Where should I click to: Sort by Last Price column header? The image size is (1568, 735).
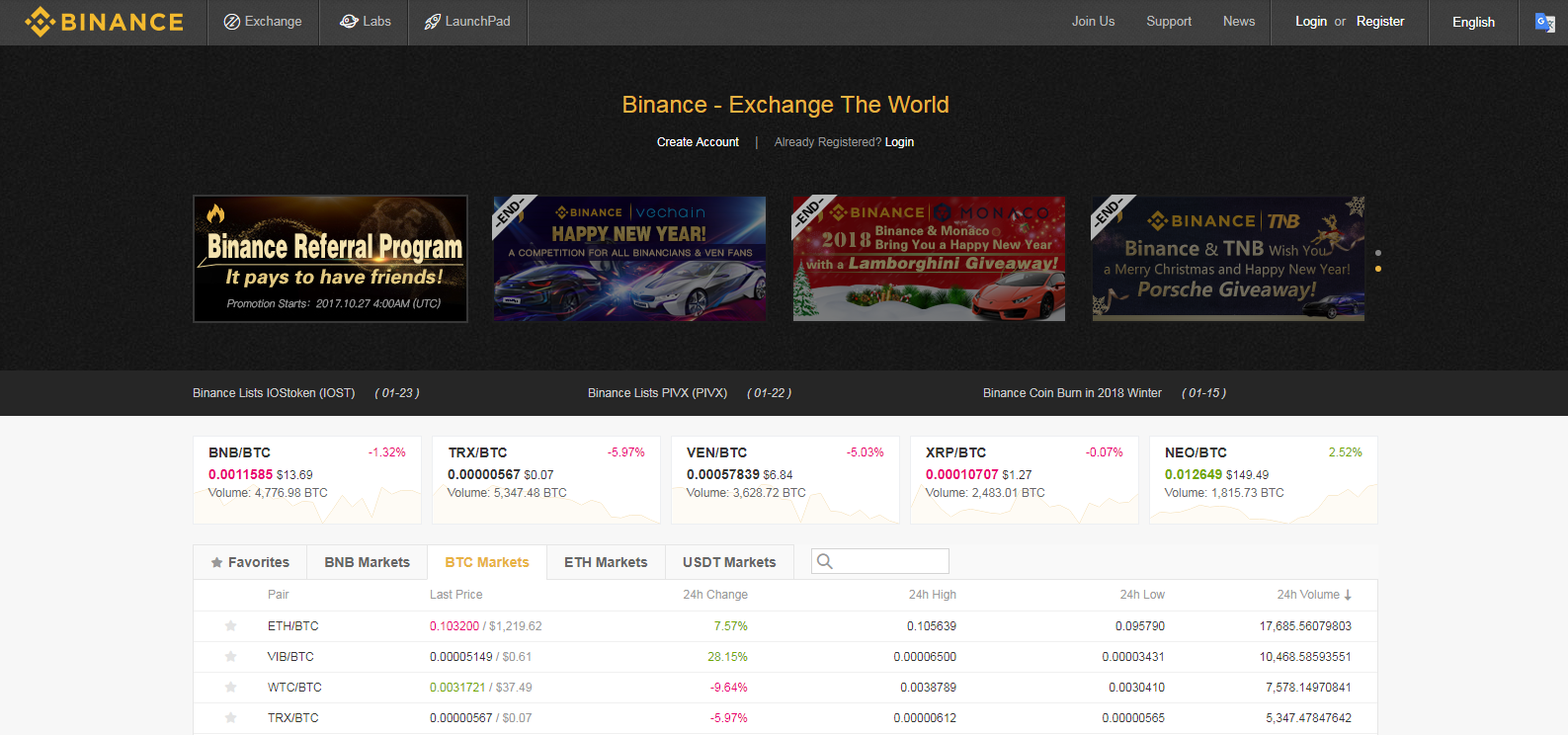456,595
